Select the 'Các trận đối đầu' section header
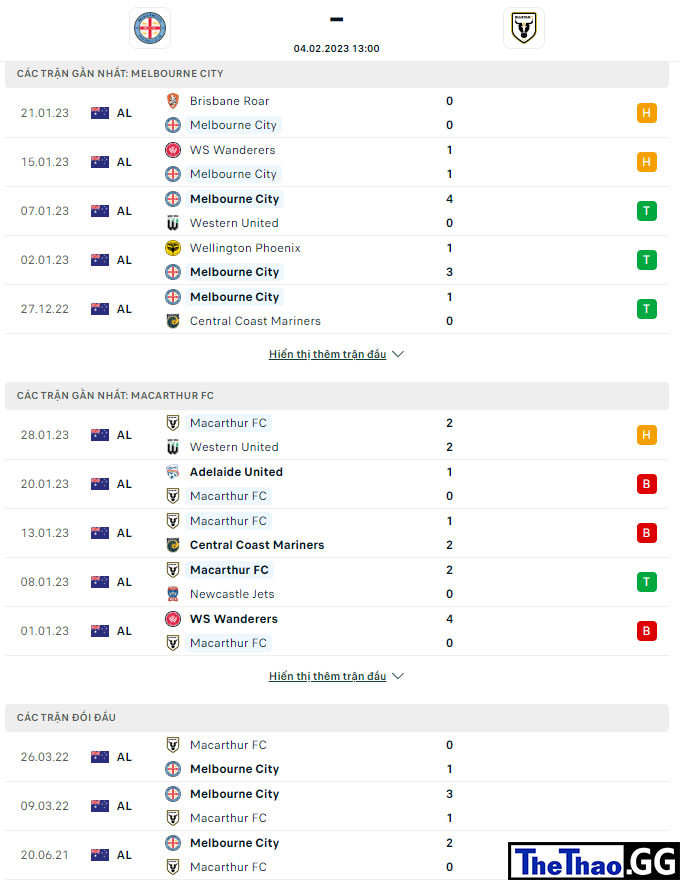 coord(337,717)
